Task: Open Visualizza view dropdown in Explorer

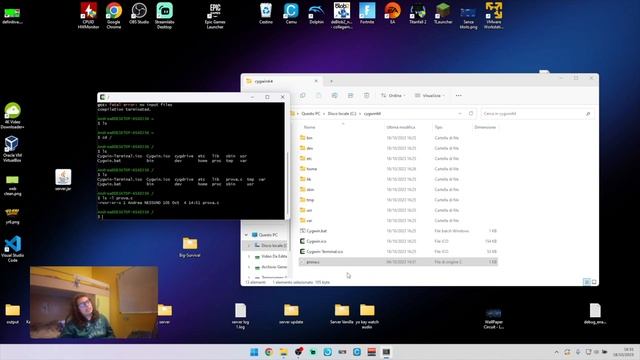Action: [430, 96]
